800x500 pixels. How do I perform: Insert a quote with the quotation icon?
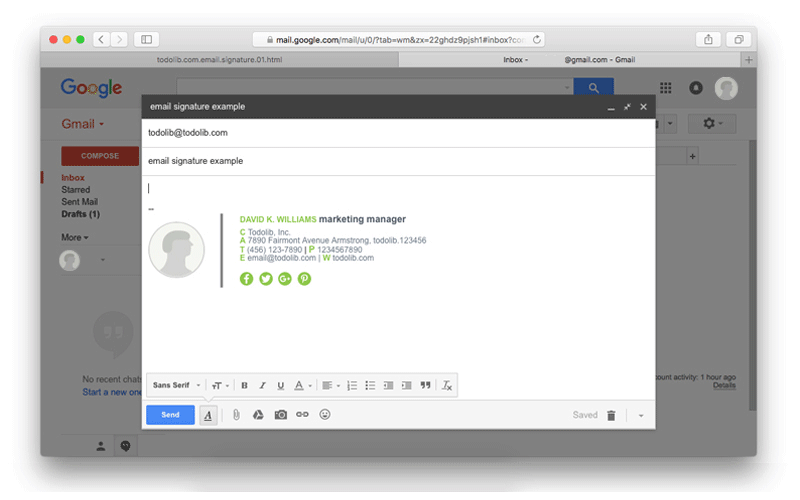point(426,385)
